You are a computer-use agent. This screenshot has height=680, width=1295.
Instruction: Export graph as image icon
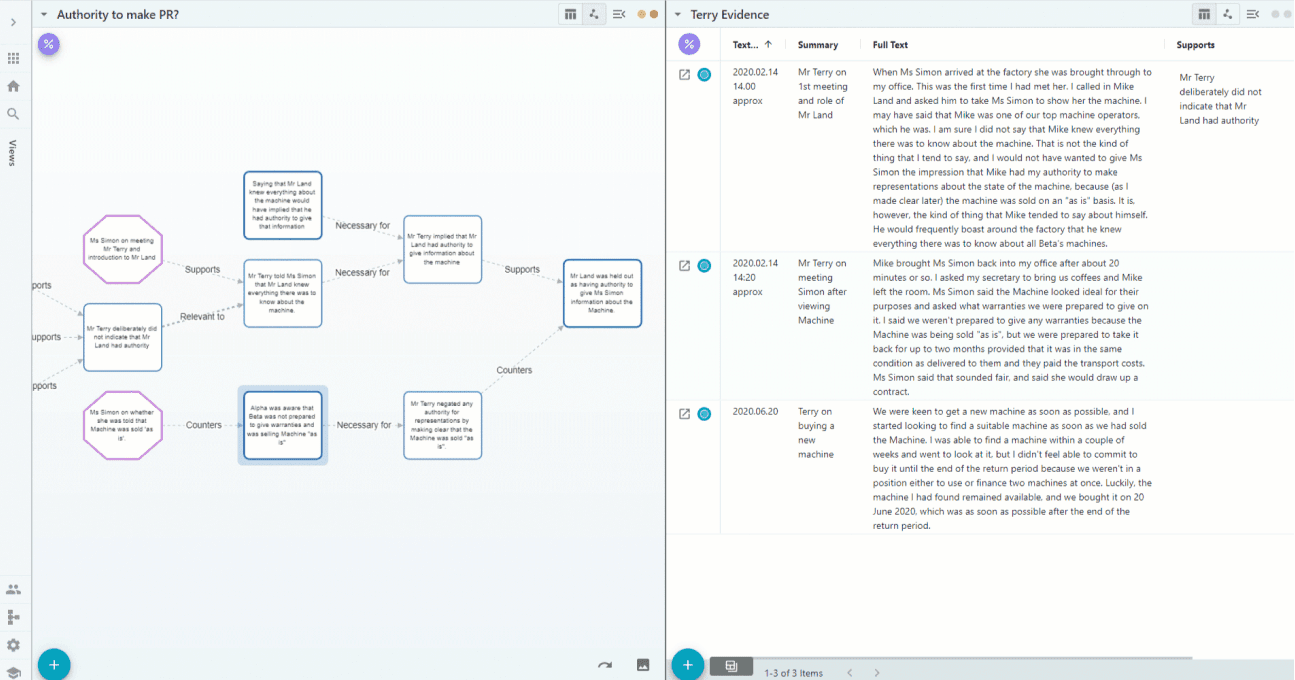[x=643, y=665]
